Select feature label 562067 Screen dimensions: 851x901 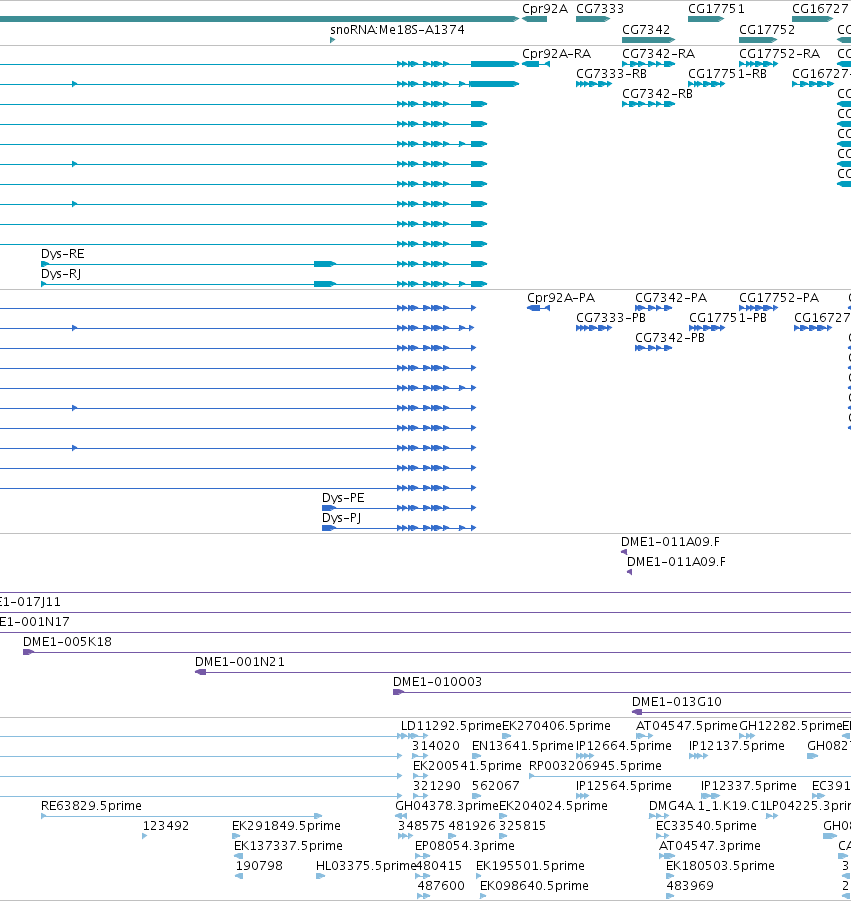click(495, 786)
